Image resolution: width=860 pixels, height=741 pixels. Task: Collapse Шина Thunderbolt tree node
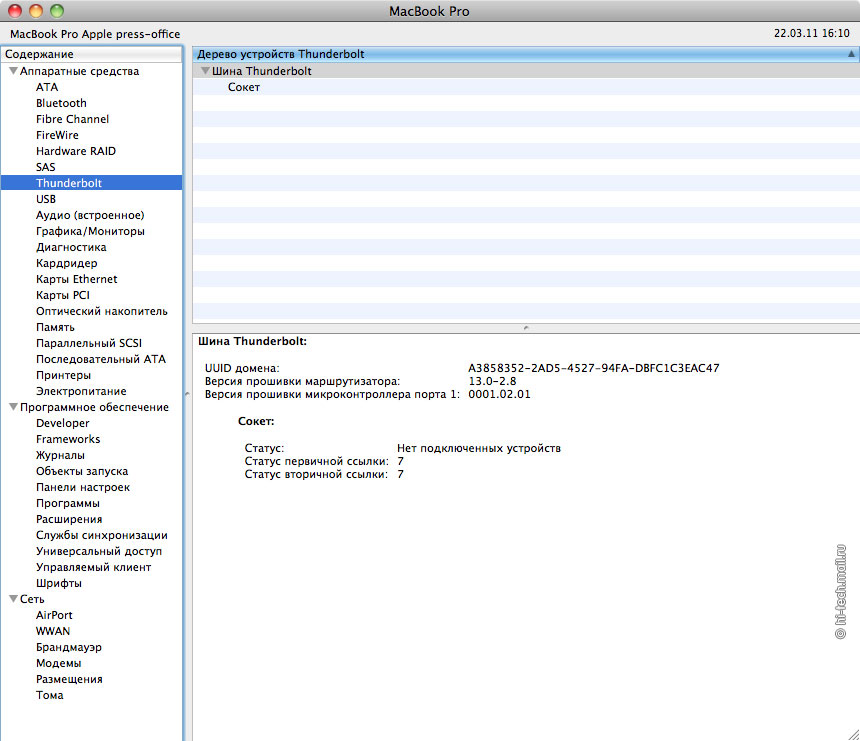click(205, 71)
